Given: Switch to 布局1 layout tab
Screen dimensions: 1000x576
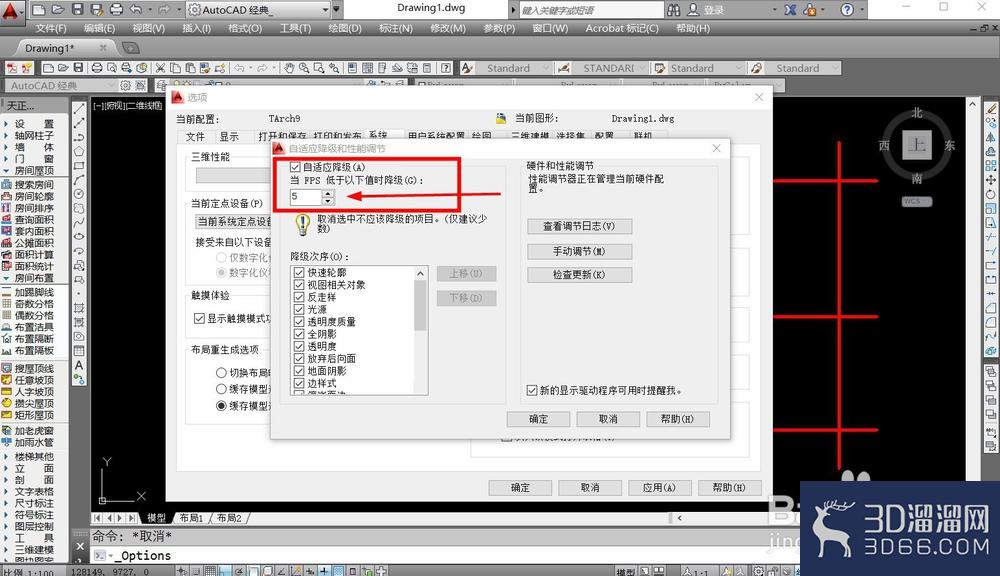Looking at the screenshot, I should click(x=191, y=518).
